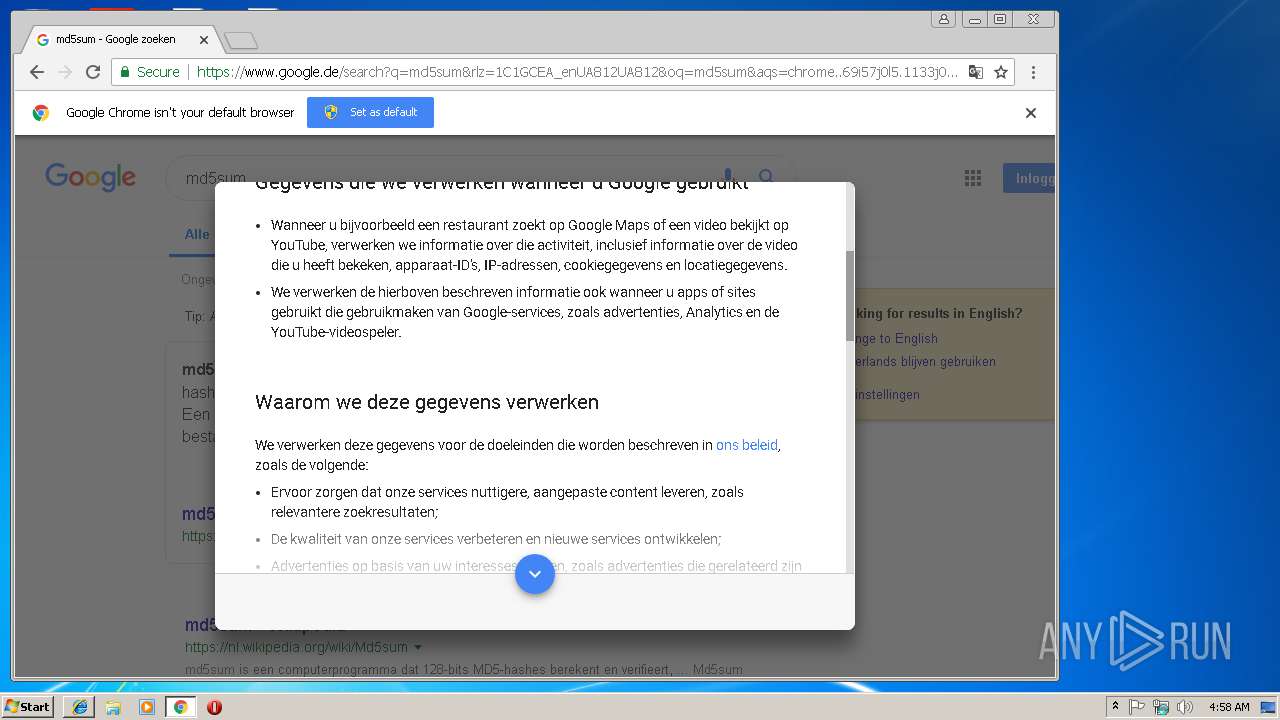The image size is (1280, 720).
Task: Click the blue scroll-down arrow button
Action: [x=535, y=574]
